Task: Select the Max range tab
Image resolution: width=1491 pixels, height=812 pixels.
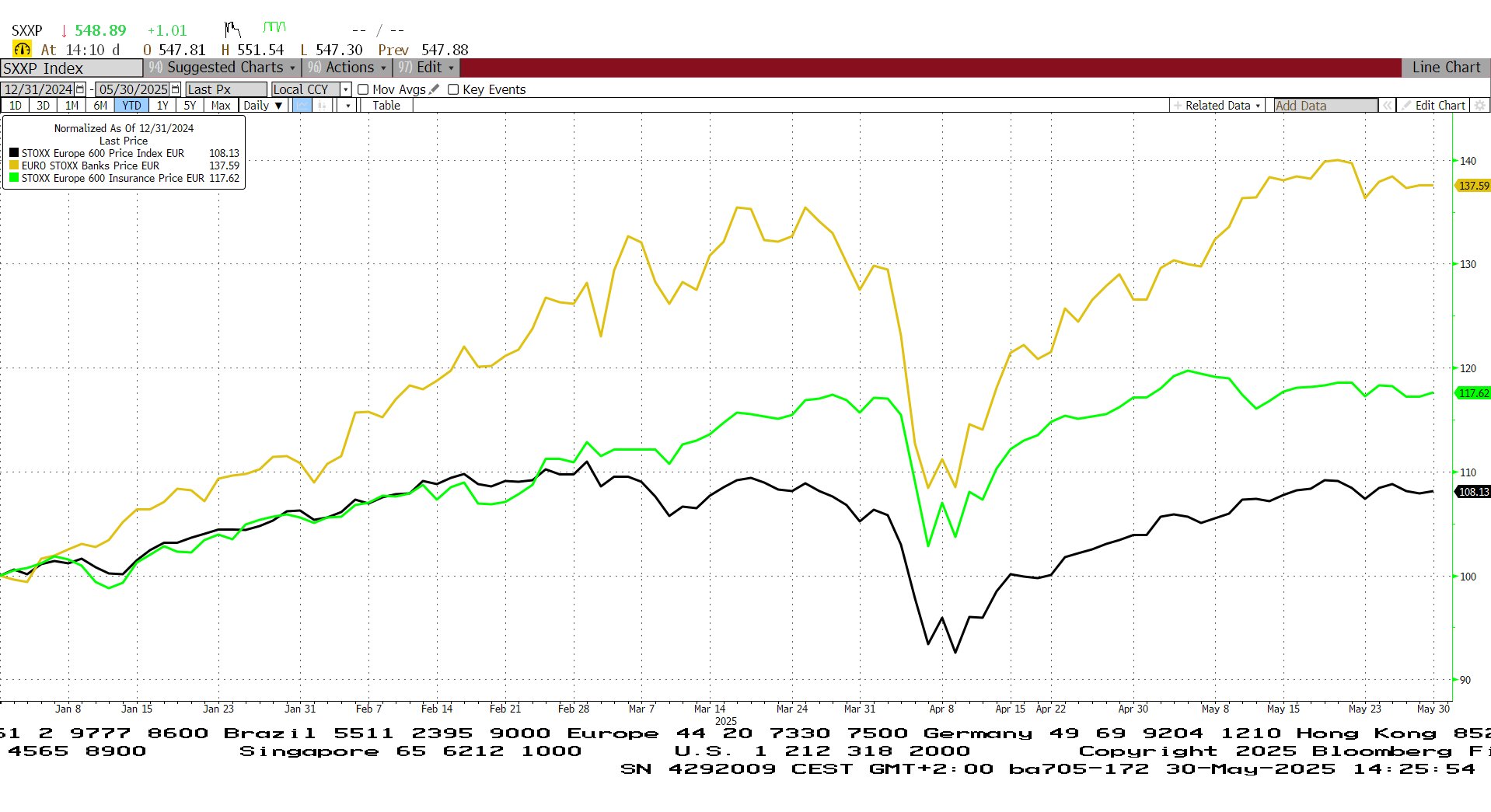Action: point(221,106)
